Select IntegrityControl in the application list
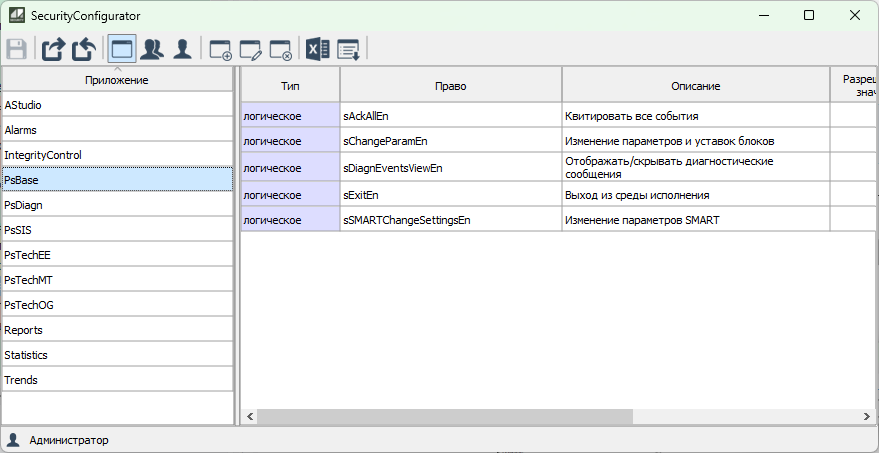This screenshot has height=453, width=879. click(117, 155)
